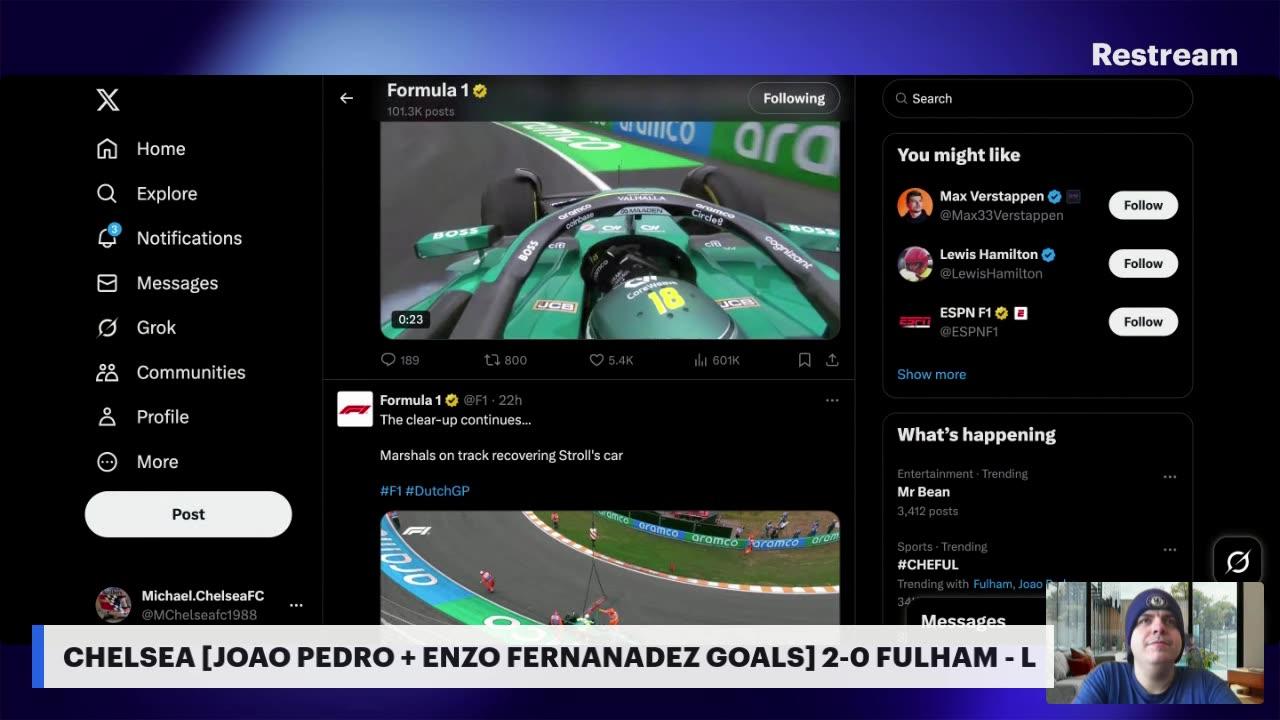Click the #DutchGP hashtag
This screenshot has width=1280, height=720.
(x=438, y=491)
